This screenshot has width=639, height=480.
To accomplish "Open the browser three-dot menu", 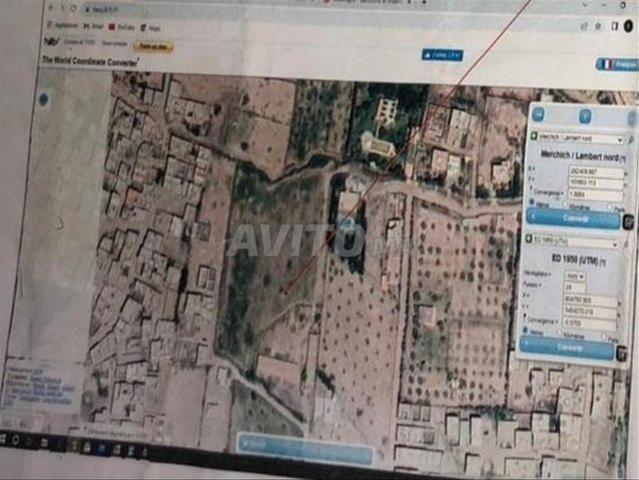I will click(x=631, y=27).
